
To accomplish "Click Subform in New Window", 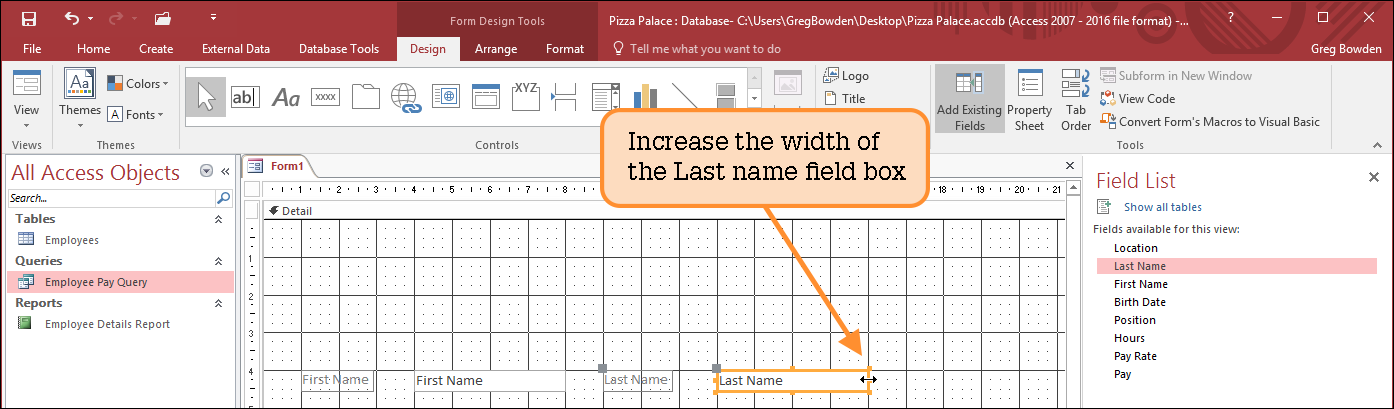I will coord(1176,75).
